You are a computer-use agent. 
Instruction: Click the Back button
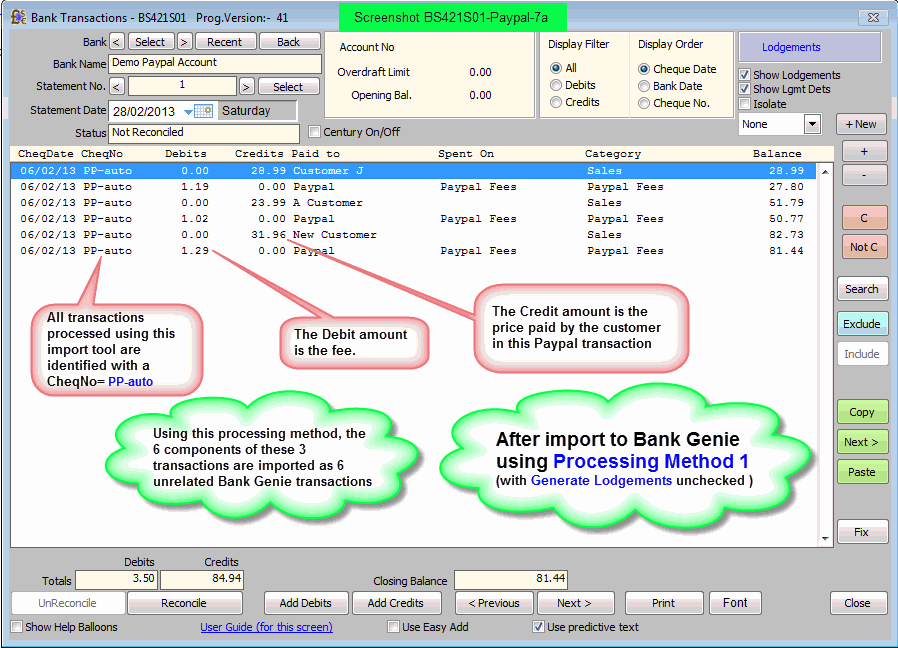[289, 42]
